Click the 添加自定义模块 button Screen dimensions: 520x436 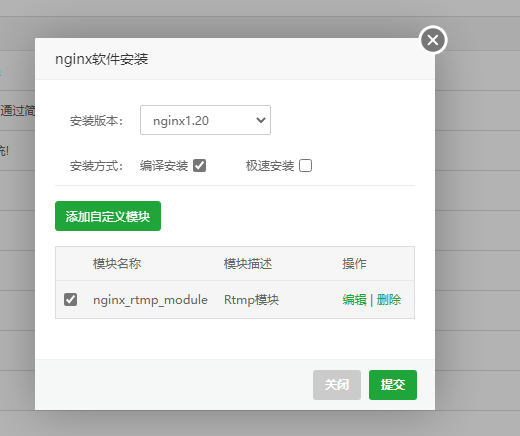(108, 216)
